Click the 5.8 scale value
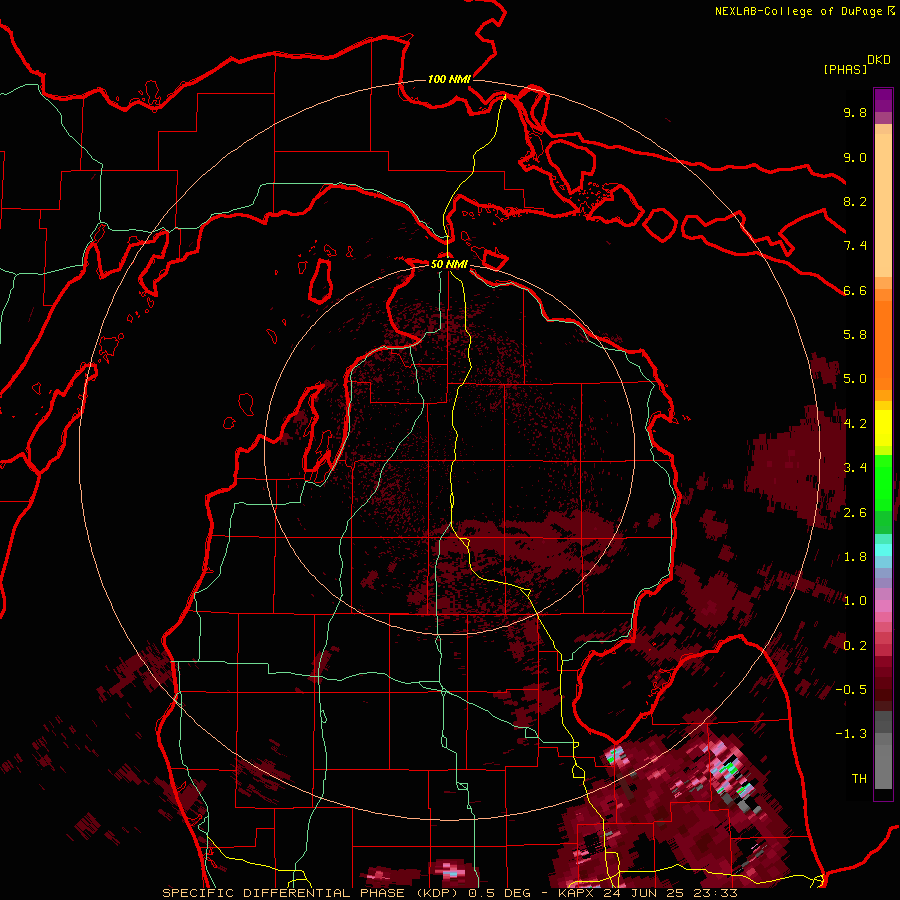Viewport: 900px width, 900px height. [x=855, y=335]
